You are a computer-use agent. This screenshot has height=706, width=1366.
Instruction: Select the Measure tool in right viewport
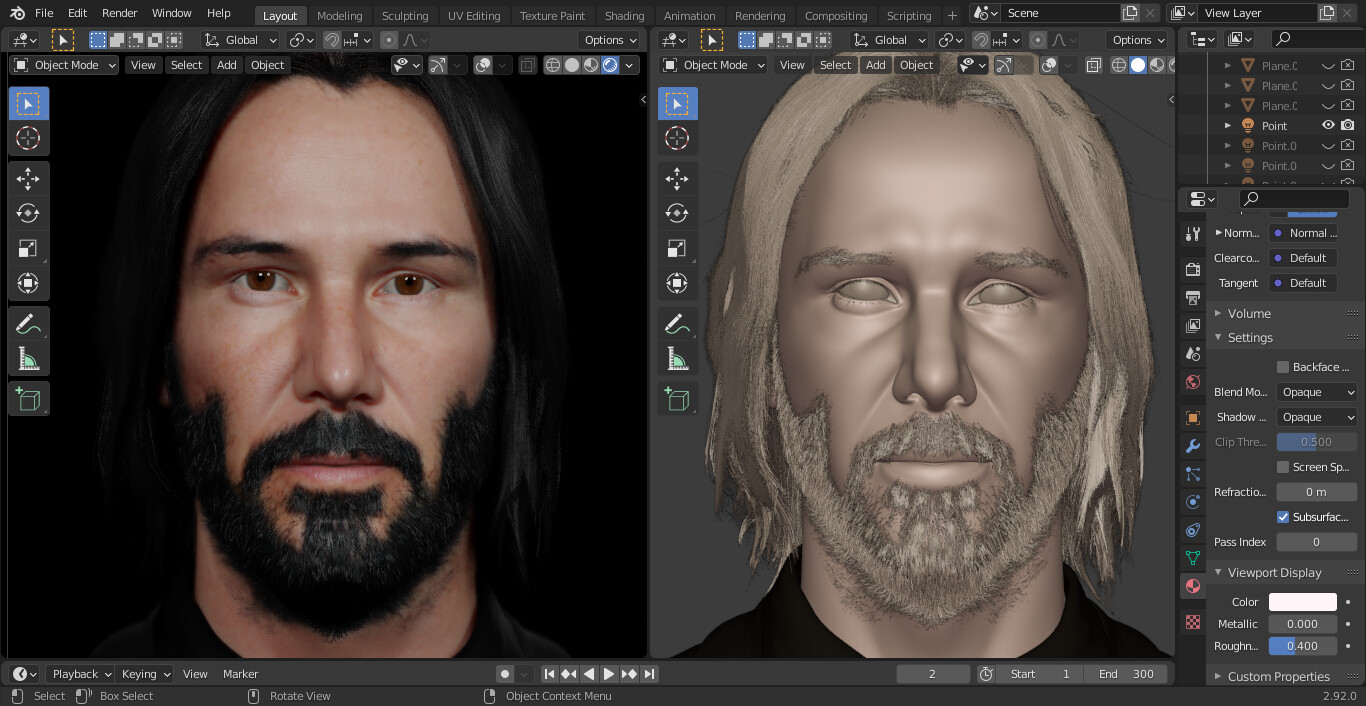[677, 359]
